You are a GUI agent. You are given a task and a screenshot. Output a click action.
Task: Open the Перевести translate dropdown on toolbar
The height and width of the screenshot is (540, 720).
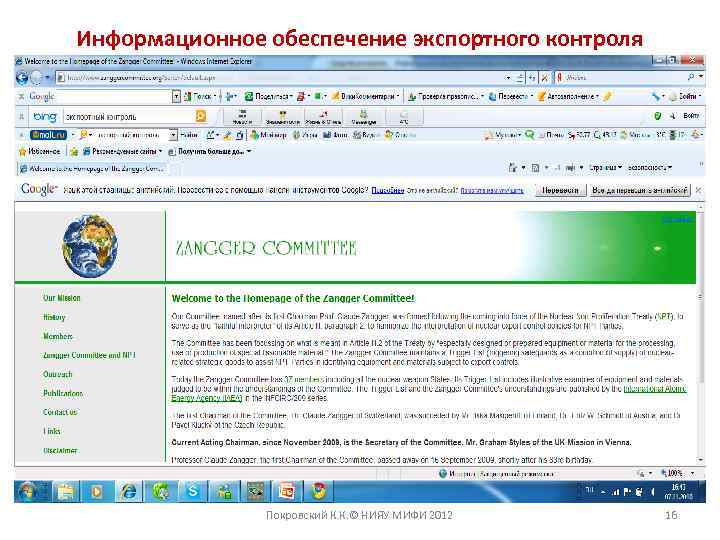click(x=511, y=96)
